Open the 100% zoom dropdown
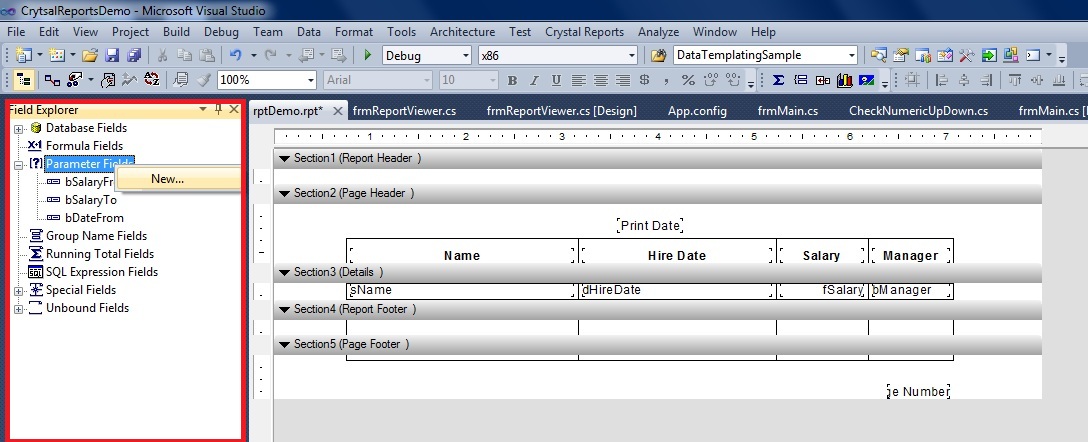The height and width of the screenshot is (442, 1088). (x=311, y=80)
